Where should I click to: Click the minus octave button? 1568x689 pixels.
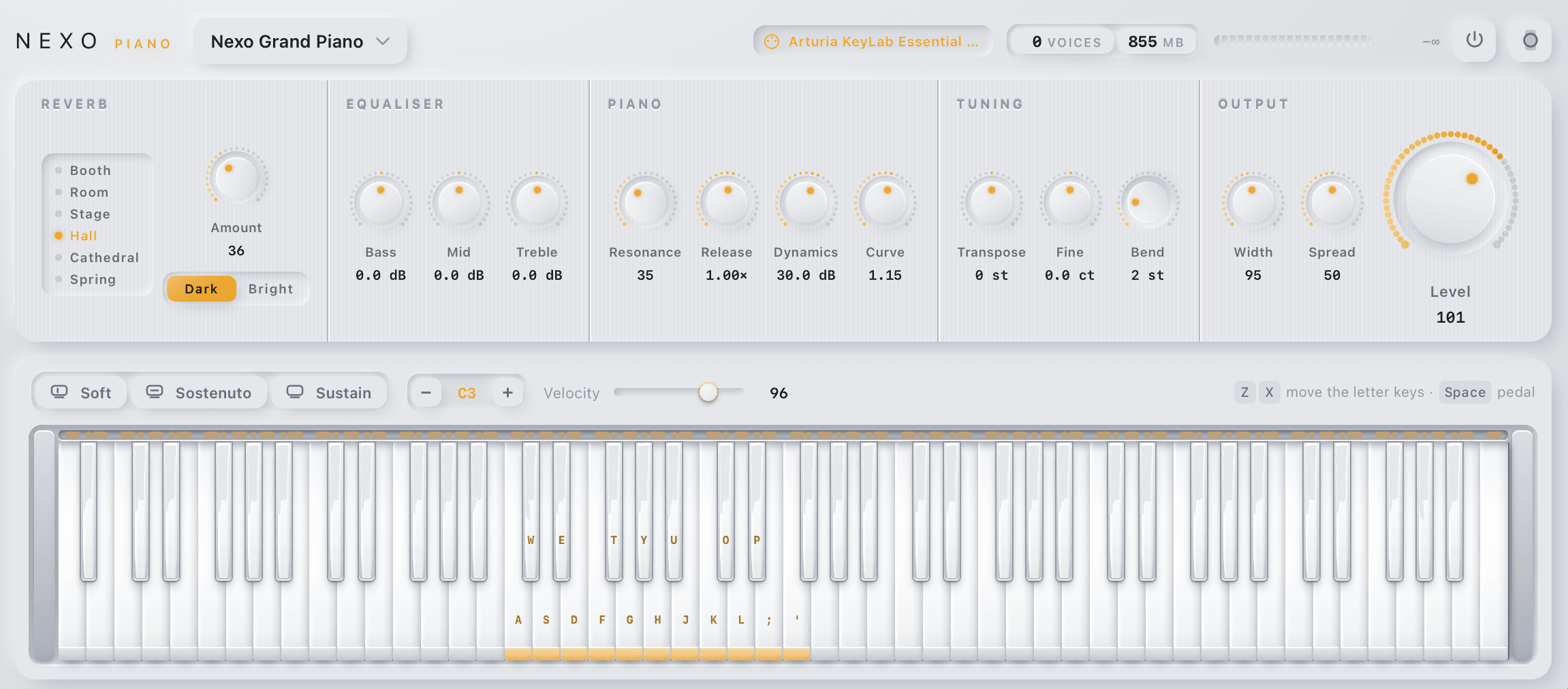click(426, 393)
